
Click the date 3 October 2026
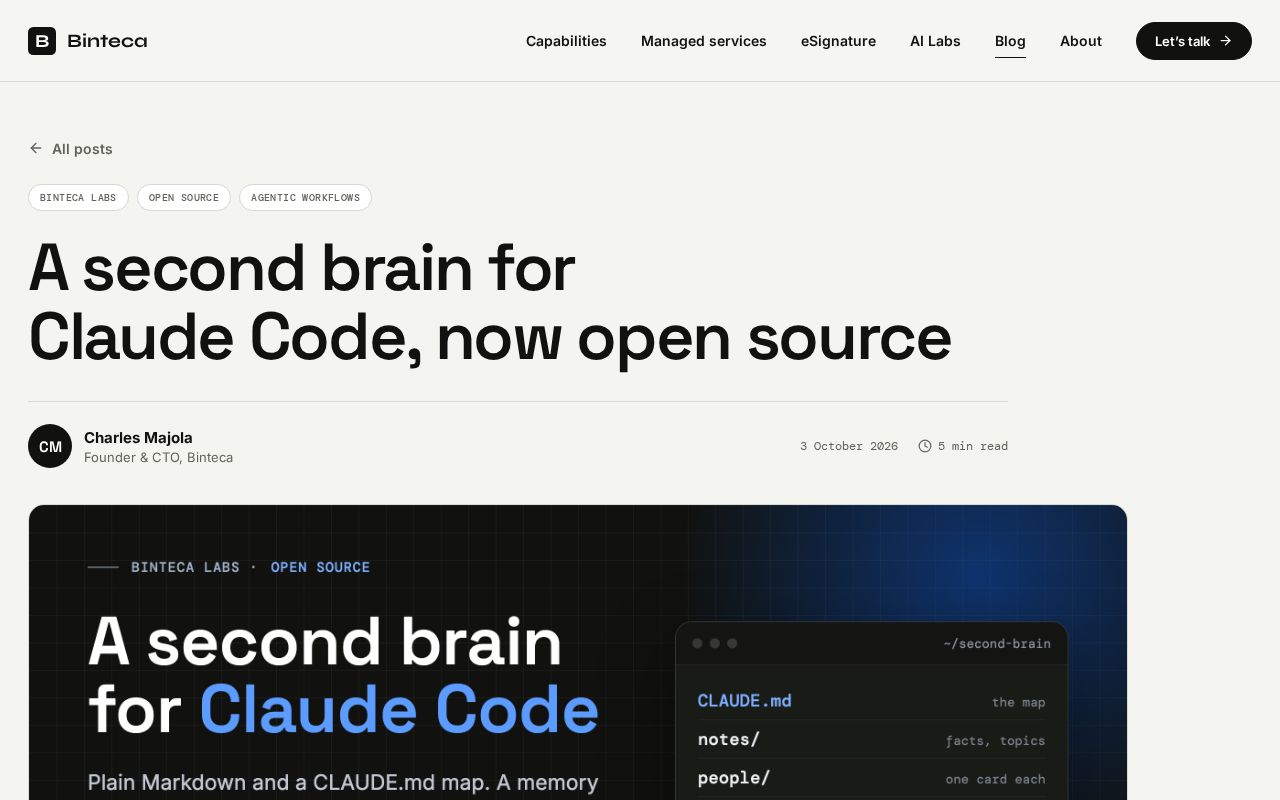click(x=849, y=446)
